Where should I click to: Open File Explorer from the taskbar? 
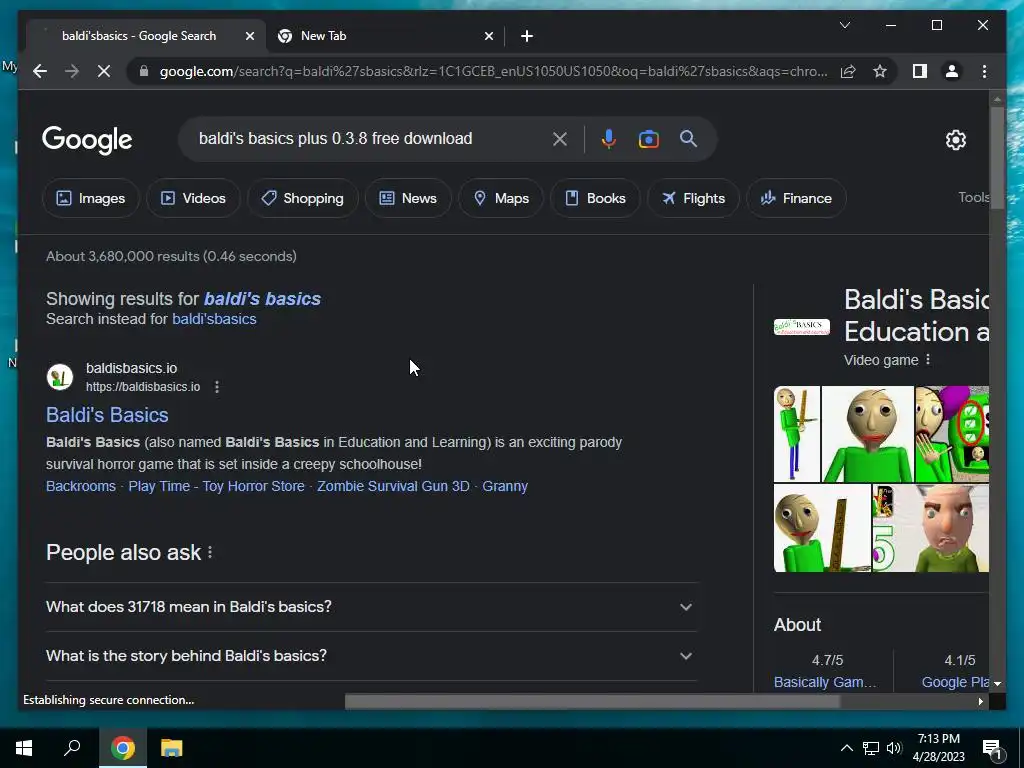pos(172,748)
